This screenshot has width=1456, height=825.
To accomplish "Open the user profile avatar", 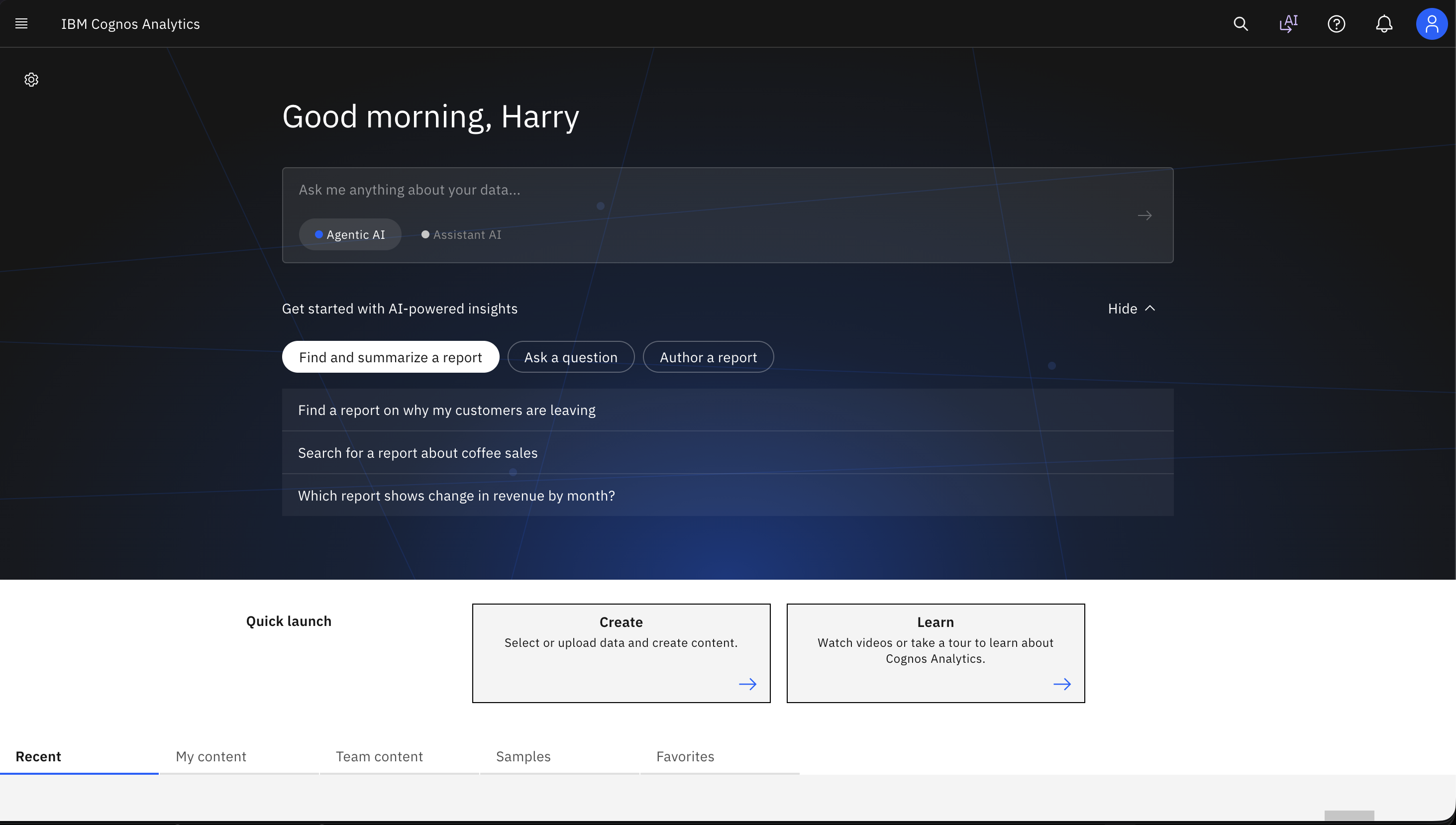I will click(1432, 24).
